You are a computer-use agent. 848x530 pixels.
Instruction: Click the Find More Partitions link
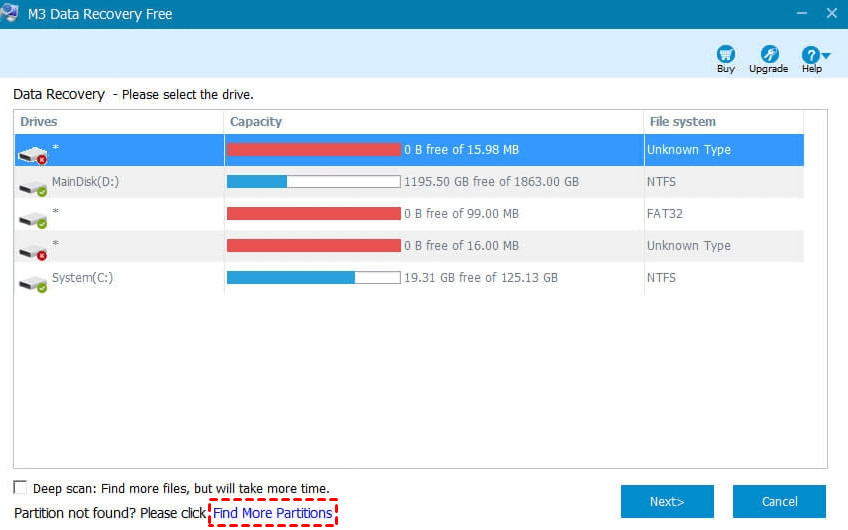[273, 513]
